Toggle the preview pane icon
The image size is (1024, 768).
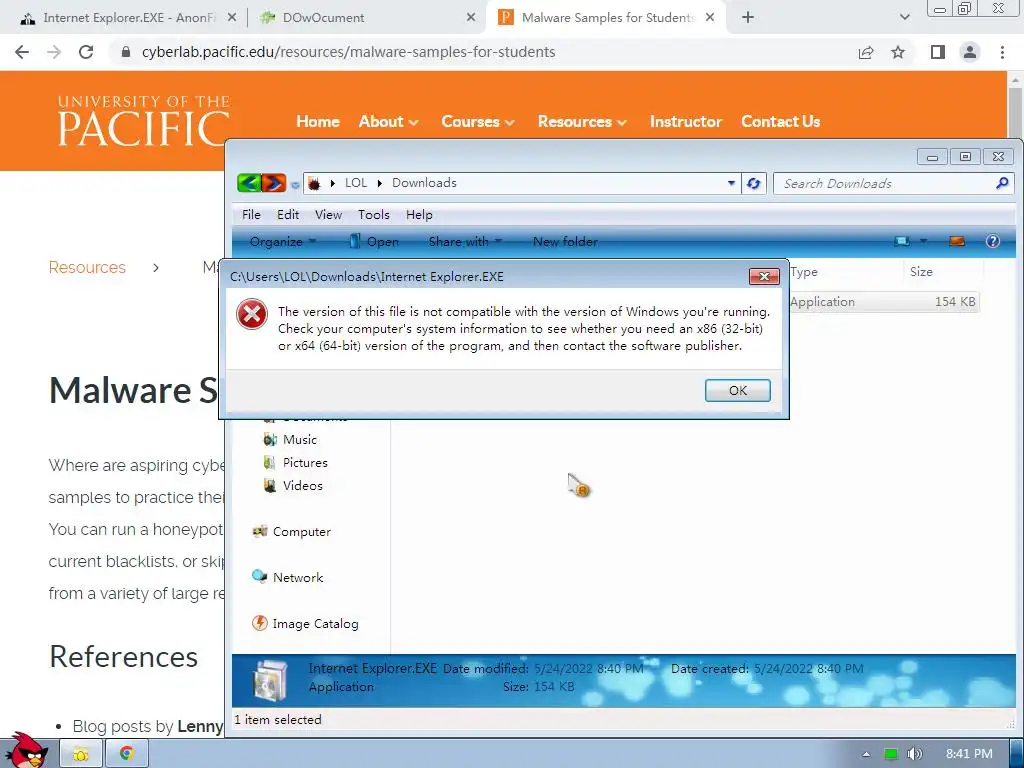point(957,242)
